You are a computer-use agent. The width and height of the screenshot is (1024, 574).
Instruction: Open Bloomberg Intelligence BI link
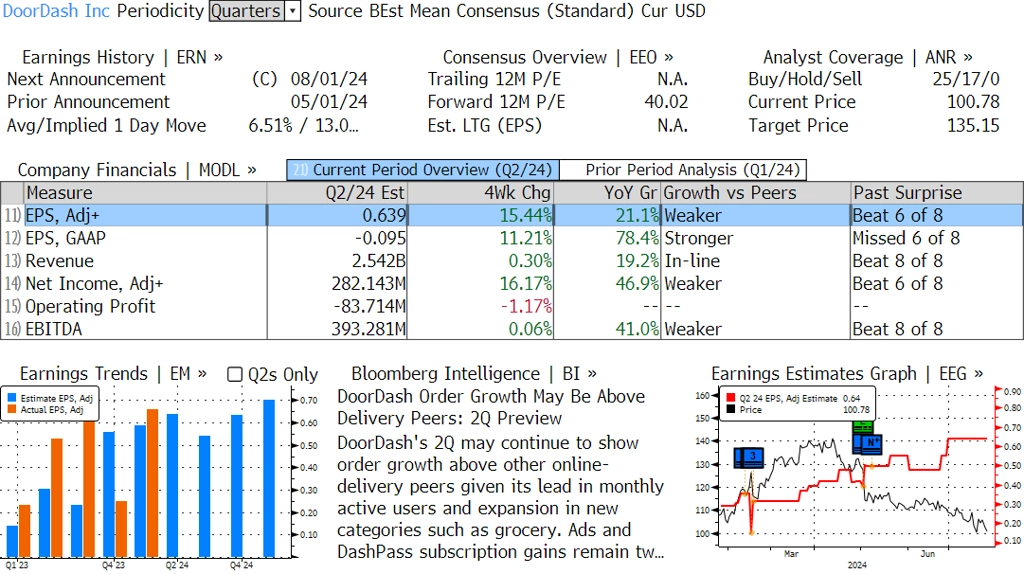(474, 374)
